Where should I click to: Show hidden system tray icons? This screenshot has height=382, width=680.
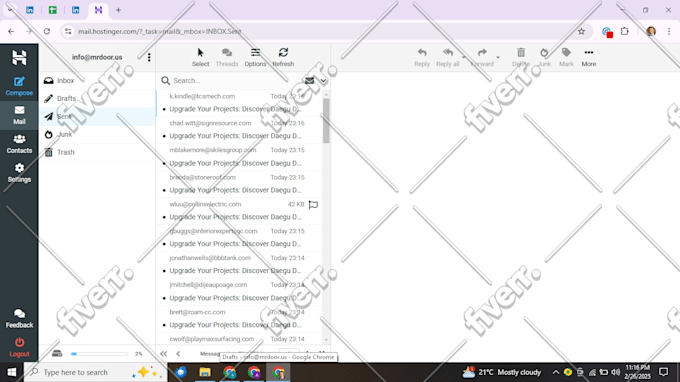point(556,372)
